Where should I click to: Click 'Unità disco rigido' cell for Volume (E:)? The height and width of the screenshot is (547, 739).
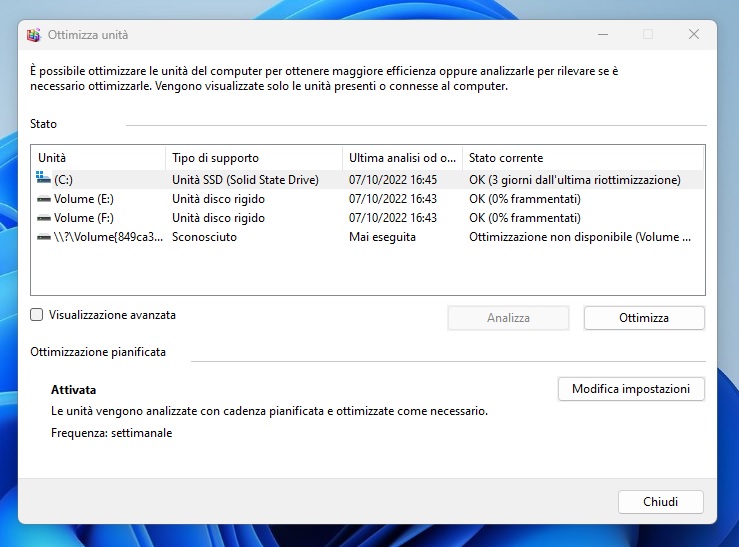pyautogui.click(x=218, y=199)
